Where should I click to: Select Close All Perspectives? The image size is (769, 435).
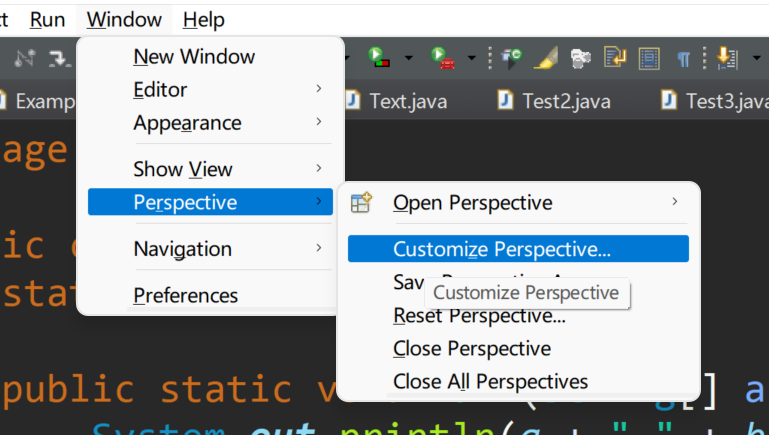click(490, 381)
